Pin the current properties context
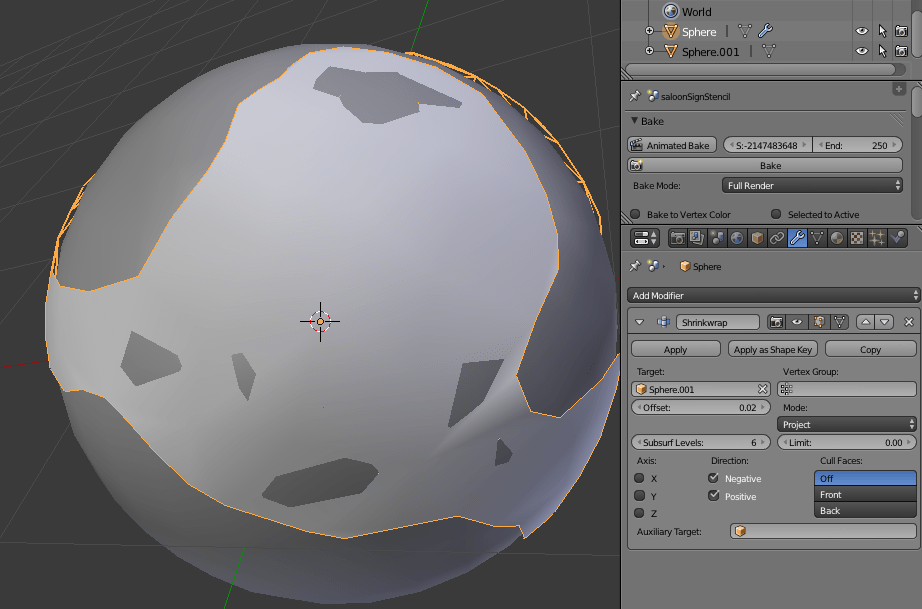 point(633,266)
